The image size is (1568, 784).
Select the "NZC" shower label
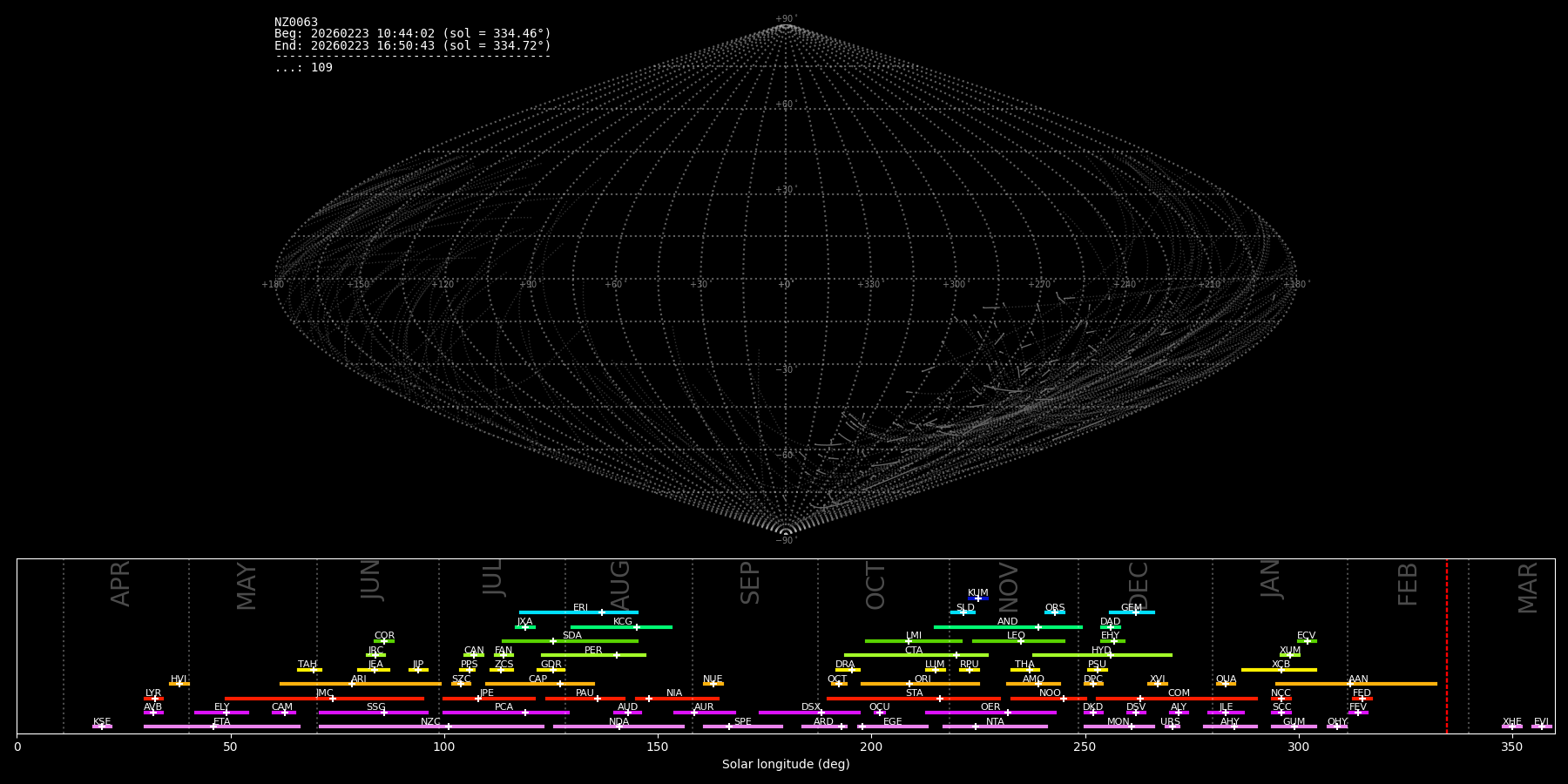pos(431,722)
